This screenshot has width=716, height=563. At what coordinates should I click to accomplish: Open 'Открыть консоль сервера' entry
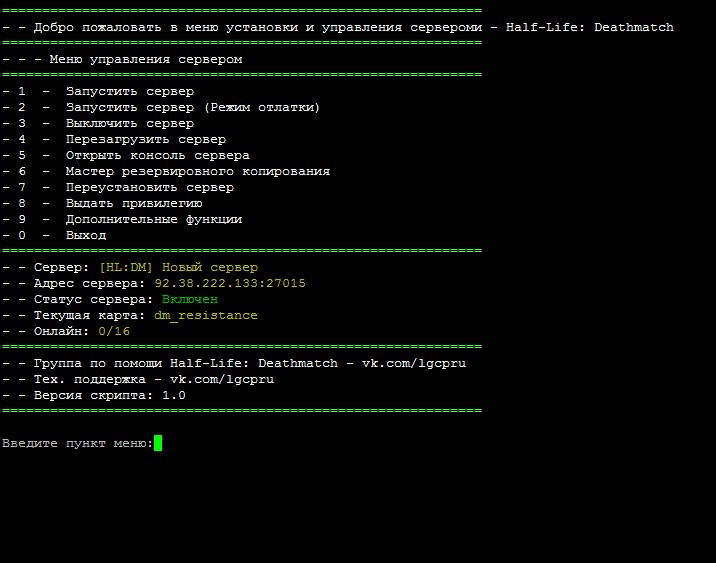(157, 156)
